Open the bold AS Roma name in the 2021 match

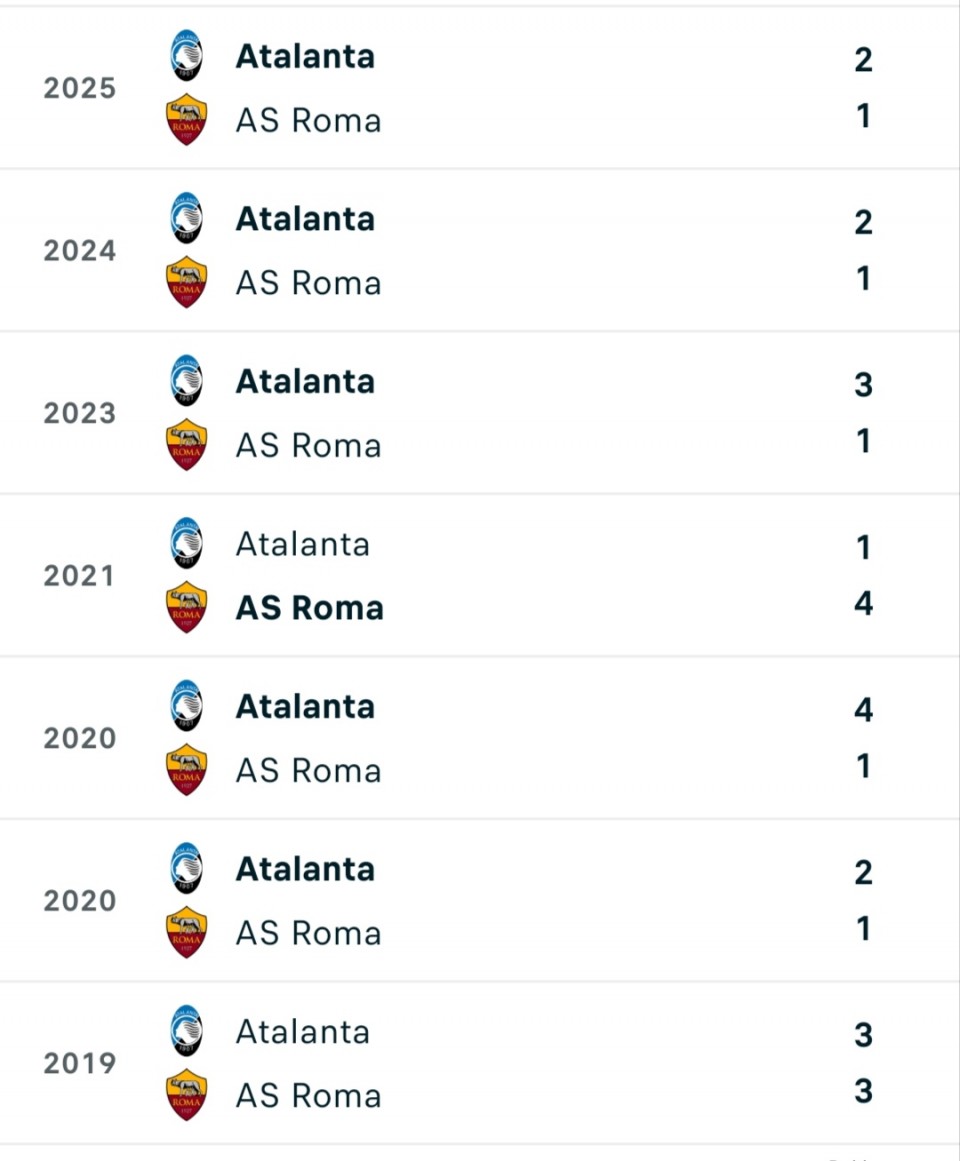(309, 608)
